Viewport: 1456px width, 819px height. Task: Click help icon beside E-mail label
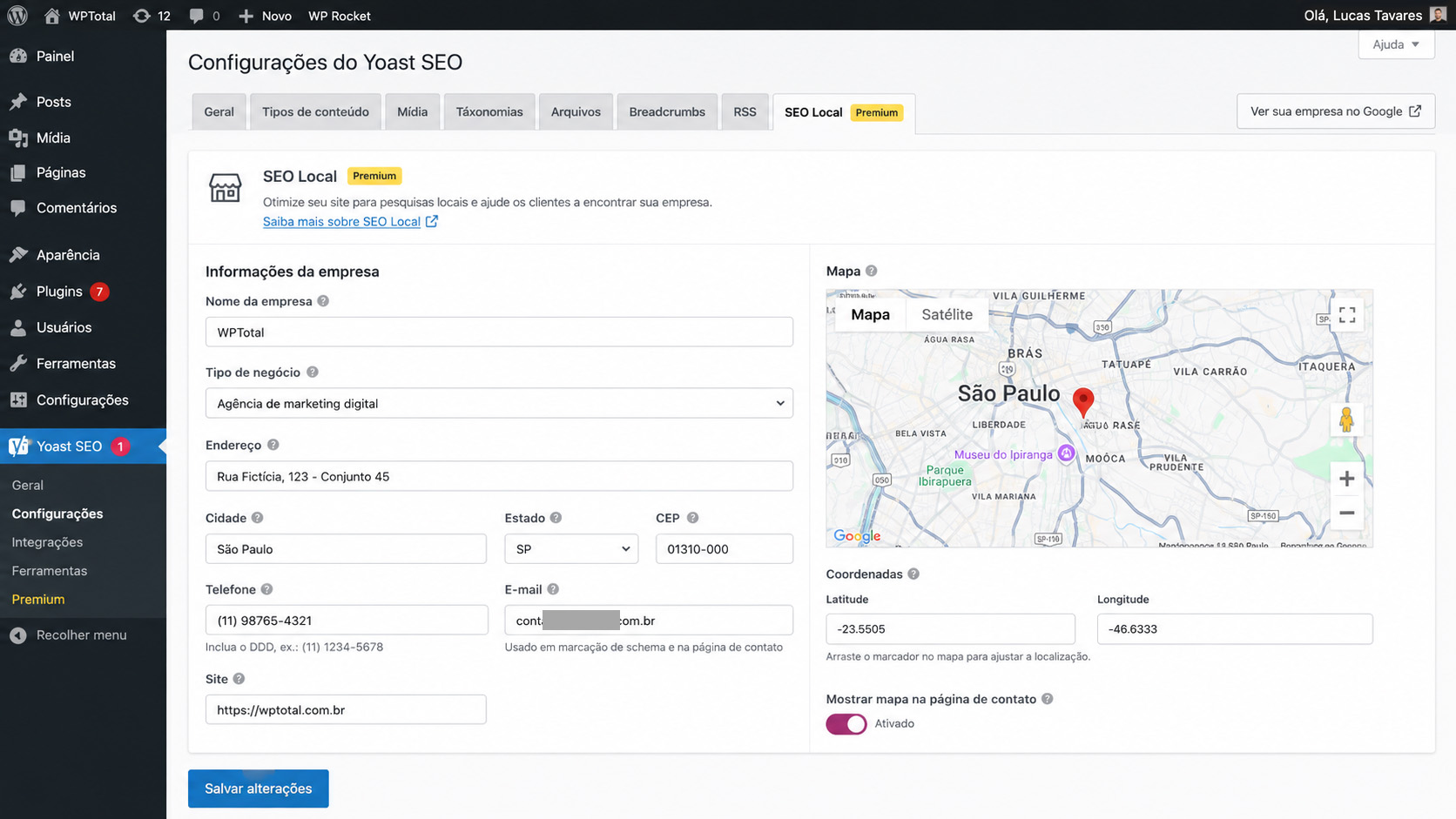(553, 589)
